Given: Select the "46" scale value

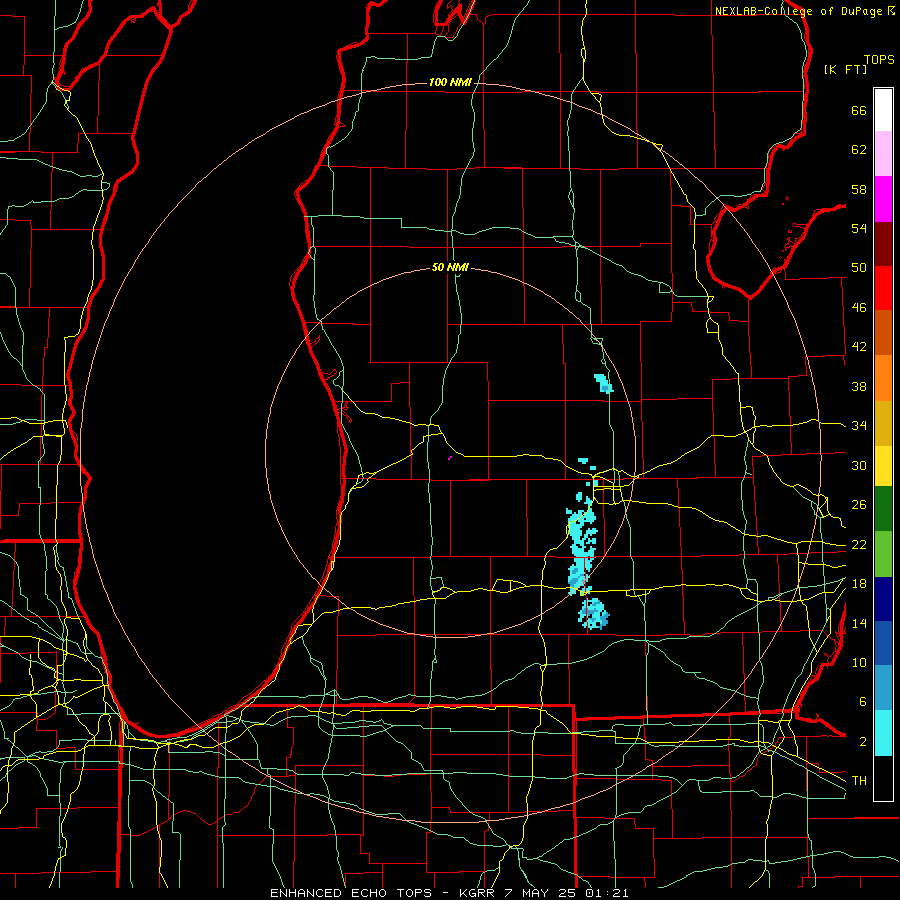Looking at the screenshot, I should [x=859, y=308].
